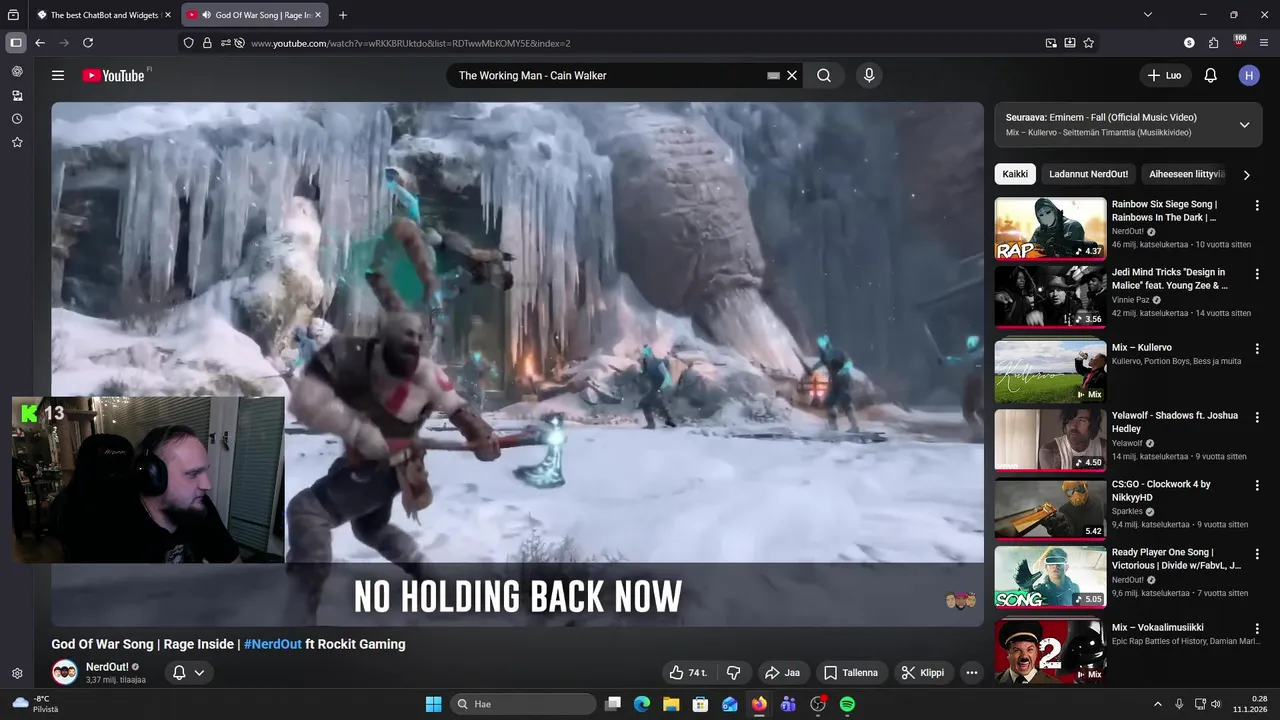Screen dimensions: 1280x720
Task: Like the video with 74 t. button
Action: pyautogui.click(x=689, y=673)
